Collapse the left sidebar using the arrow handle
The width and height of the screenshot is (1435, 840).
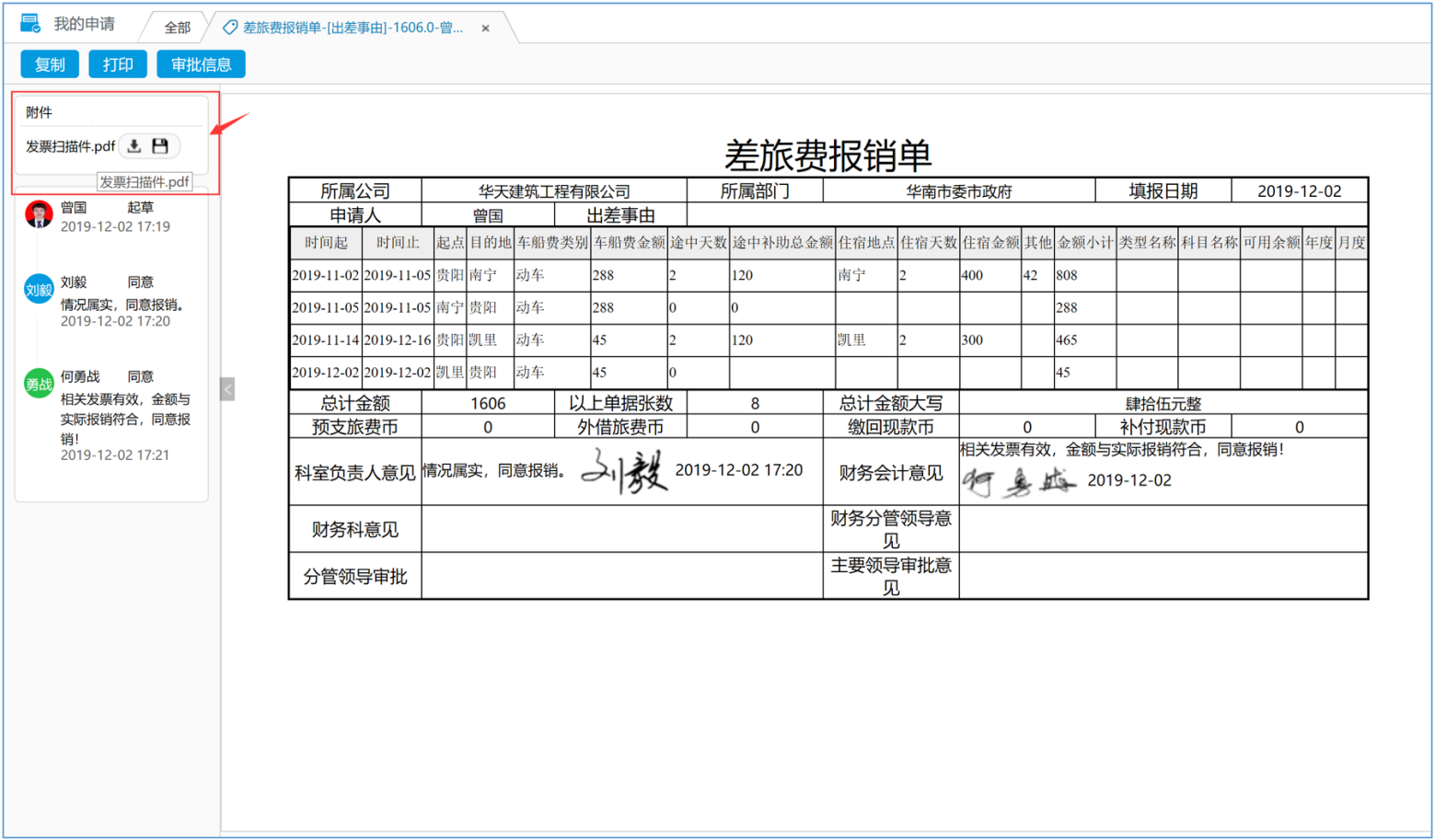(227, 390)
